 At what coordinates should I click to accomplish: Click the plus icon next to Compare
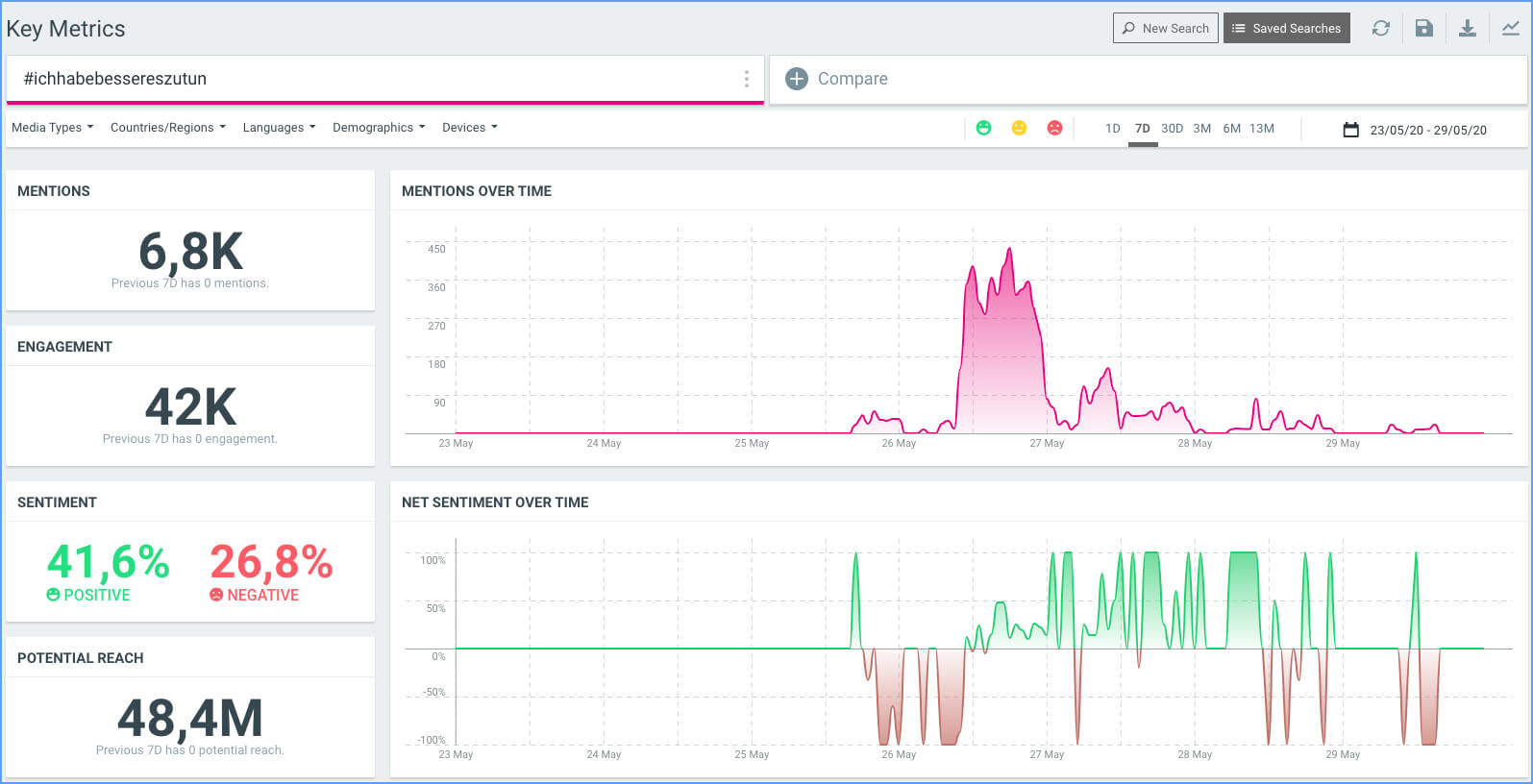click(797, 79)
